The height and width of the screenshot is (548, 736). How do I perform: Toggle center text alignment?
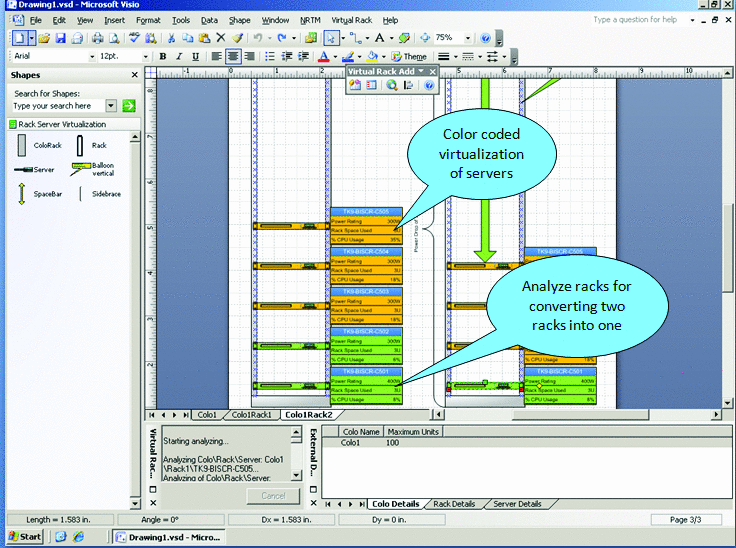point(233,57)
